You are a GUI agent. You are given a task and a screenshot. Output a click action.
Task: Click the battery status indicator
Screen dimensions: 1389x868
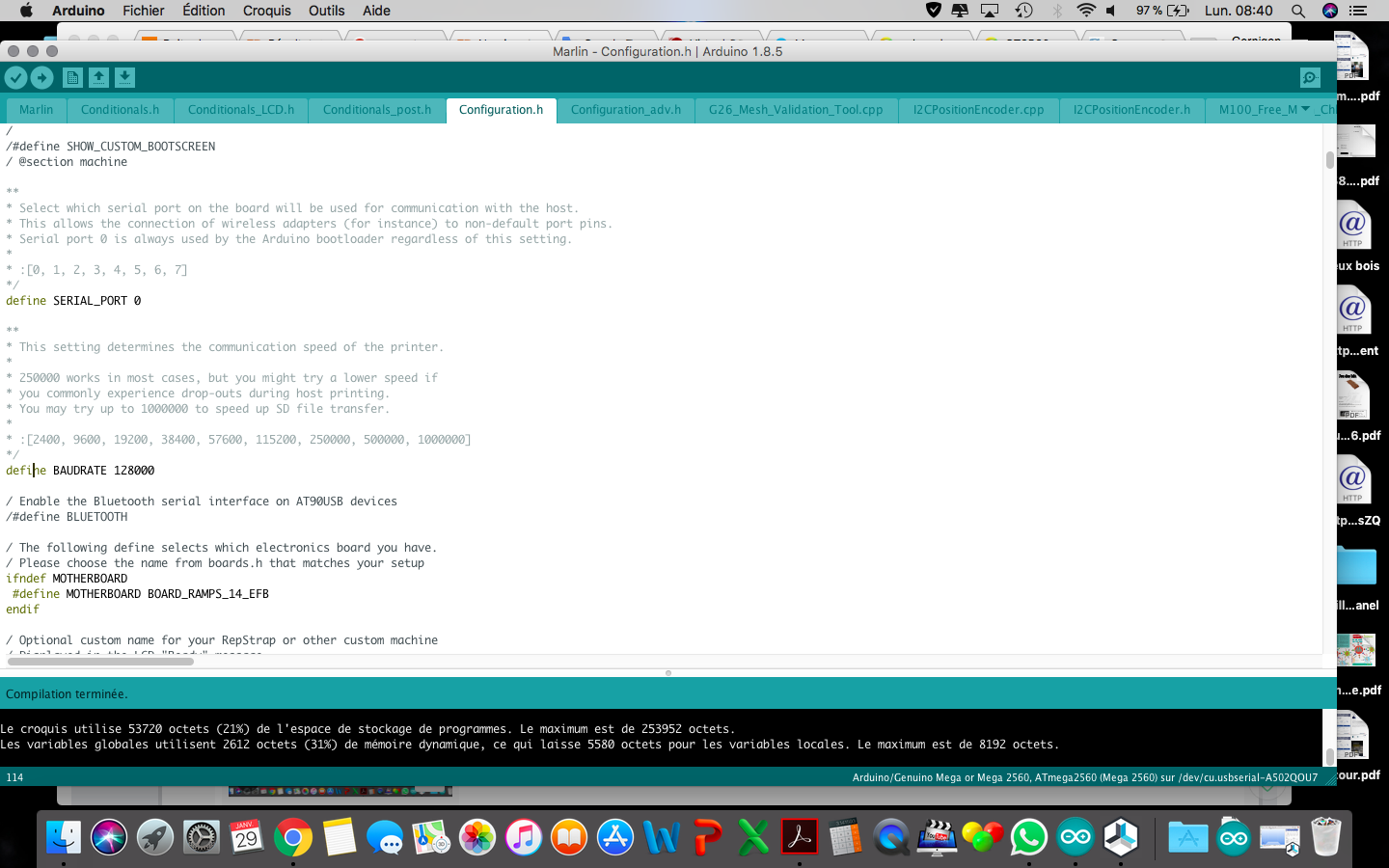pos(1162,11)
